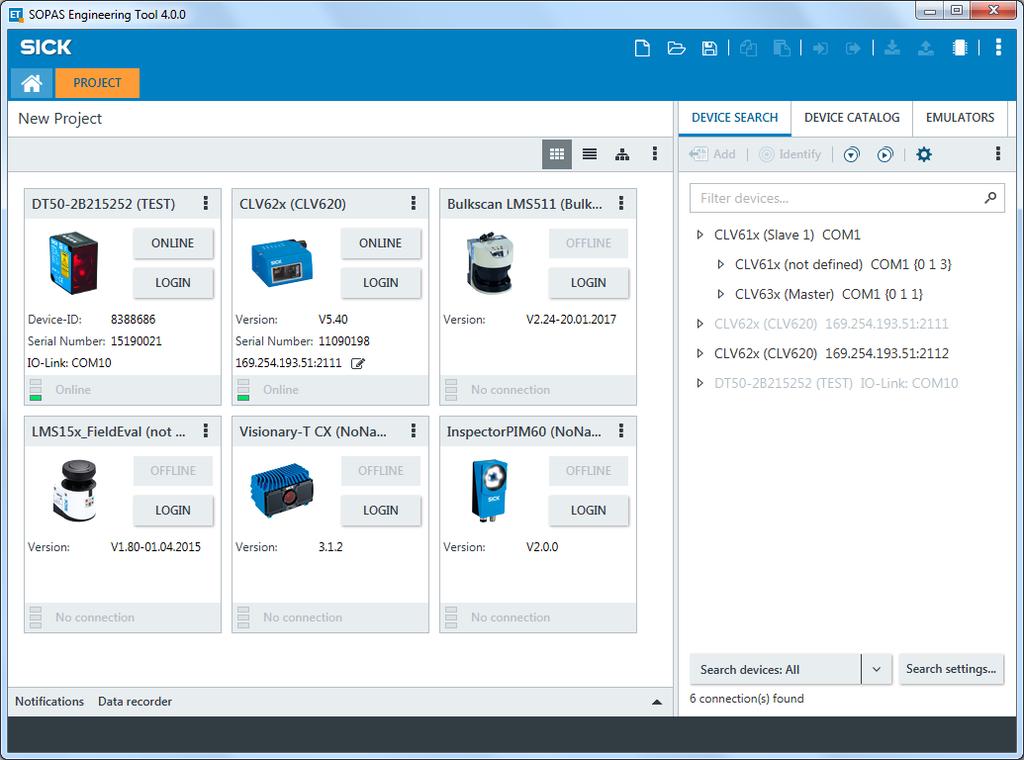
Task: Toggle Visionary-T CX OFFLINE button
Action: pos(381,471)
